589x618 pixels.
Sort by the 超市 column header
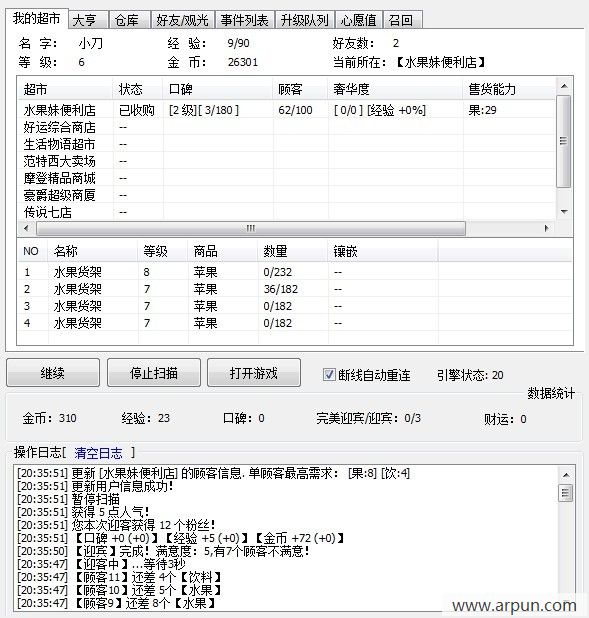(x=65, y=89)
